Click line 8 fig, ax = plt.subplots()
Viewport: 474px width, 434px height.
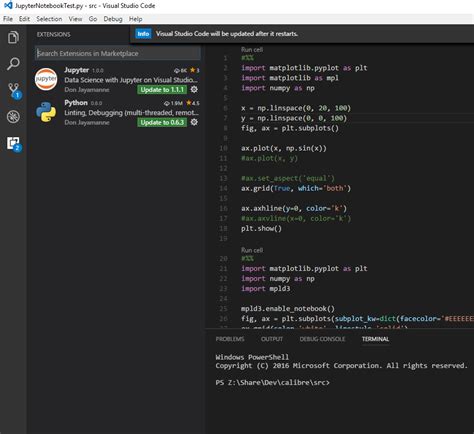290,128
